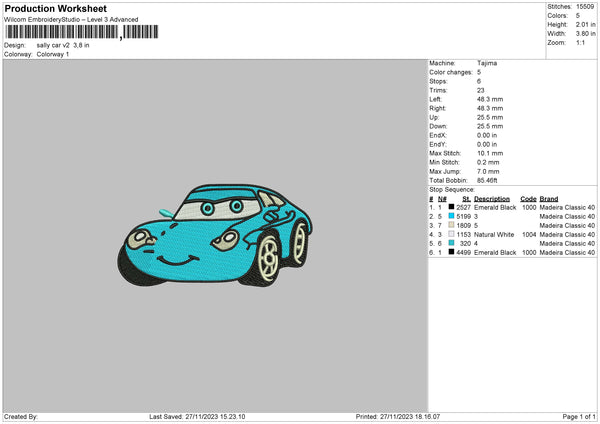The height and width of the screenshot is (424, 600).
Task: Sort by the Brand column header
Action: tap(549, 198)
